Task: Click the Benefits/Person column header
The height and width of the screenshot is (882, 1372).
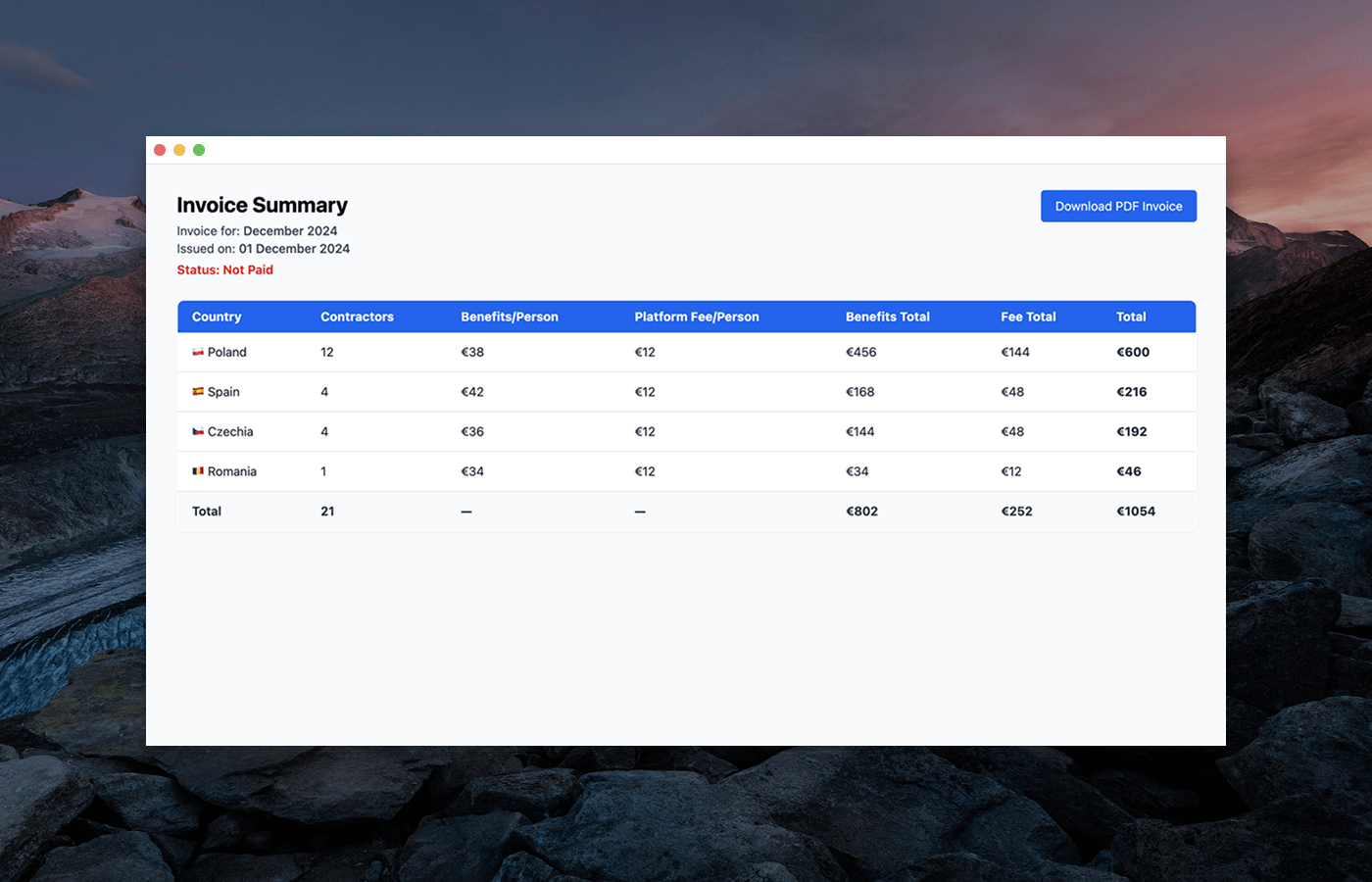Action: pyautogui.click(x=510, y=317)
